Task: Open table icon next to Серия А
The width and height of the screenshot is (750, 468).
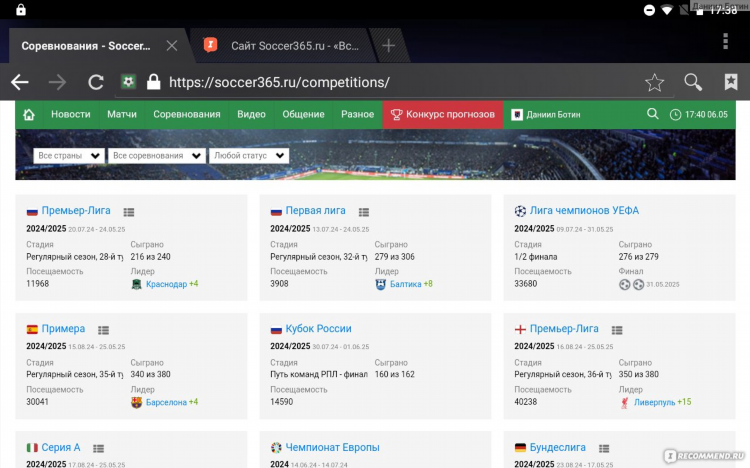Action: pyautogui.click(x=99, y=448)
